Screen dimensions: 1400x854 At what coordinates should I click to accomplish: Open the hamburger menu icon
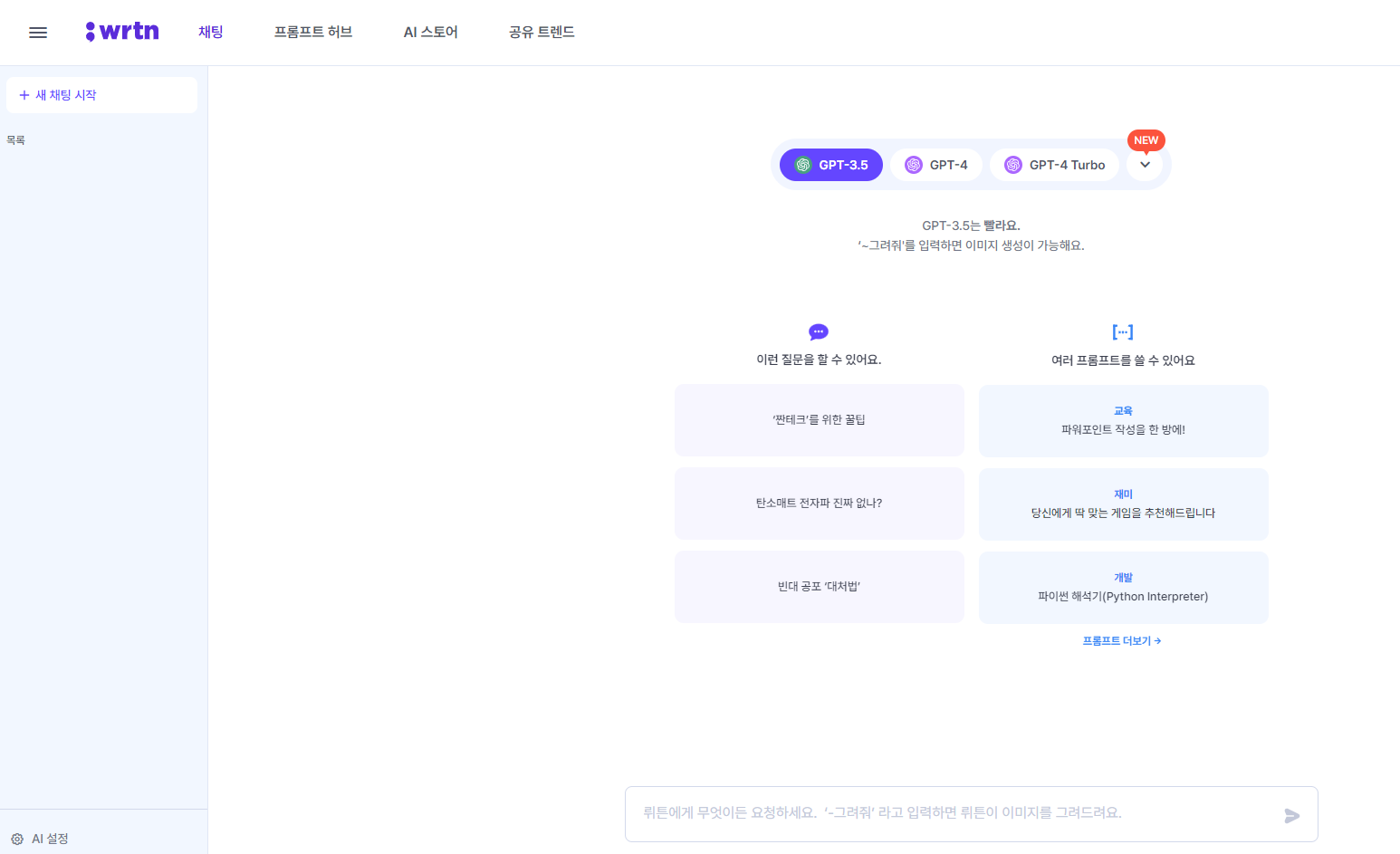pos(38,33)
